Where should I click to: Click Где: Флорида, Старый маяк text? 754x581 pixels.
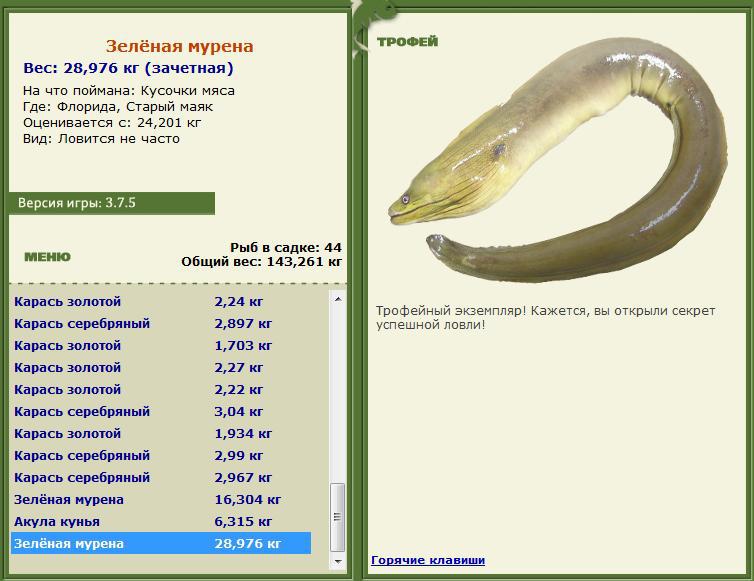(118, 107)
